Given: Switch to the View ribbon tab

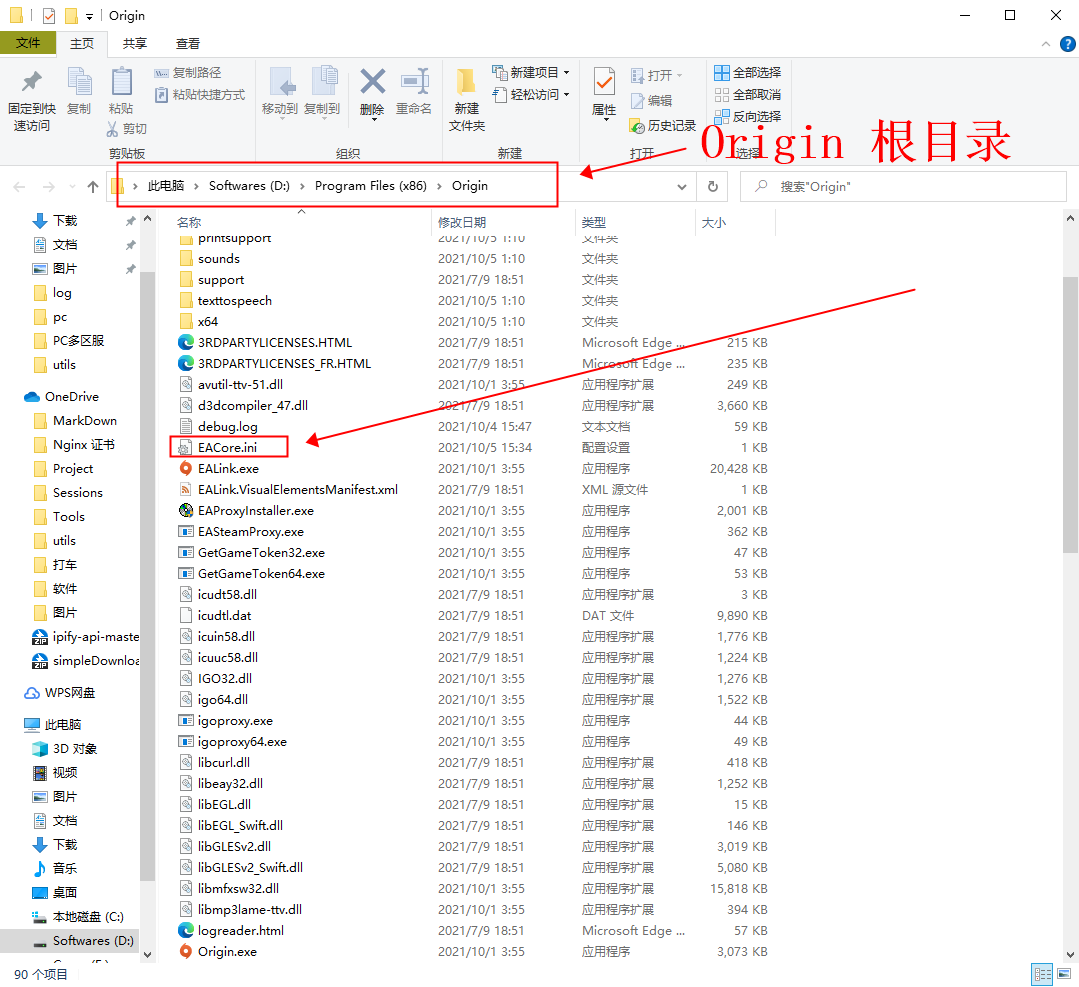Looking at the screenshot, I should pos(188,43).
